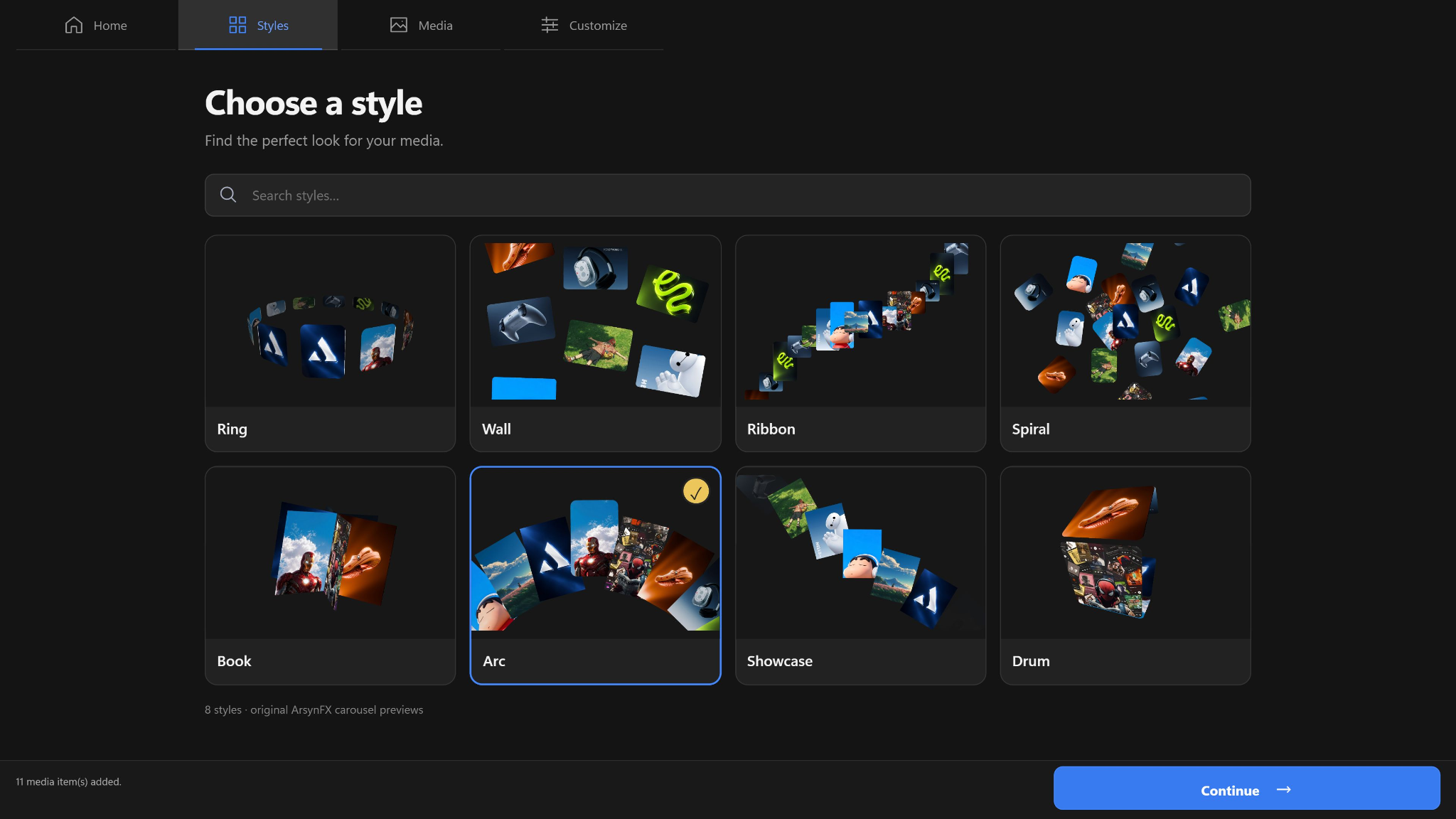Click the Showcase card label
Screen dimensions: 1456x819
[779, 661]
